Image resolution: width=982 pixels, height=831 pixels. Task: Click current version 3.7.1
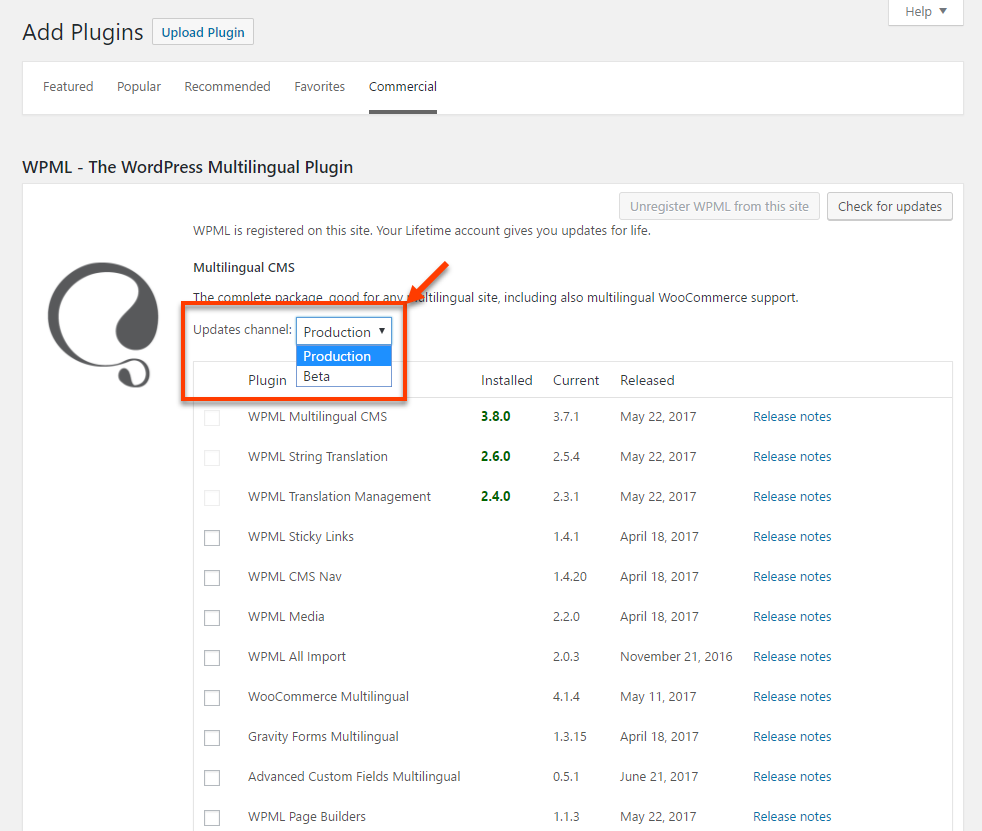tap(566, 416)
